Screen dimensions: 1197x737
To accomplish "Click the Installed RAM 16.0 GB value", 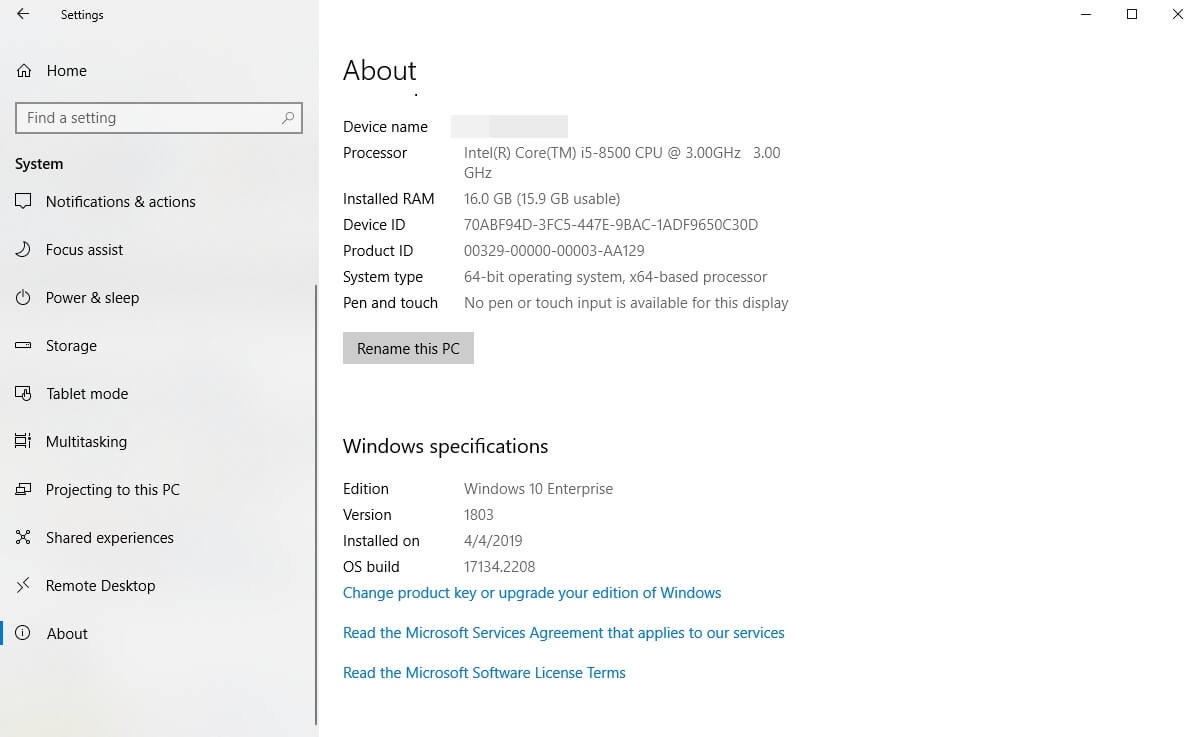I will (x=542, y=199).
